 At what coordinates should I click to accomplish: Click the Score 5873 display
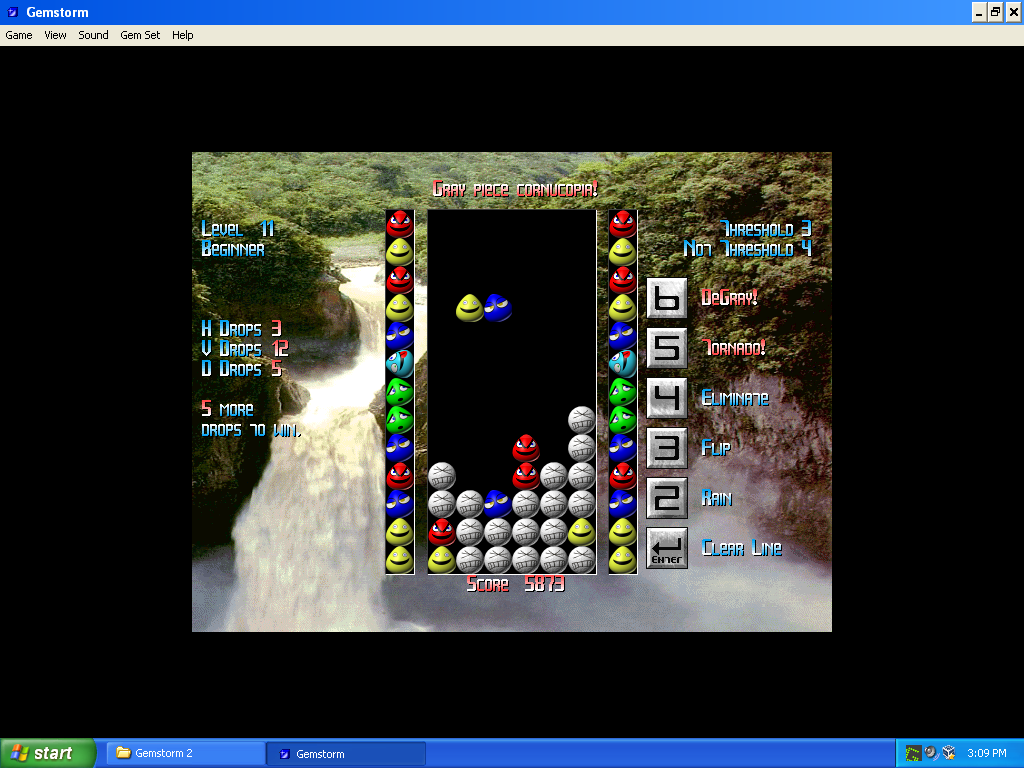pos(515,585)
